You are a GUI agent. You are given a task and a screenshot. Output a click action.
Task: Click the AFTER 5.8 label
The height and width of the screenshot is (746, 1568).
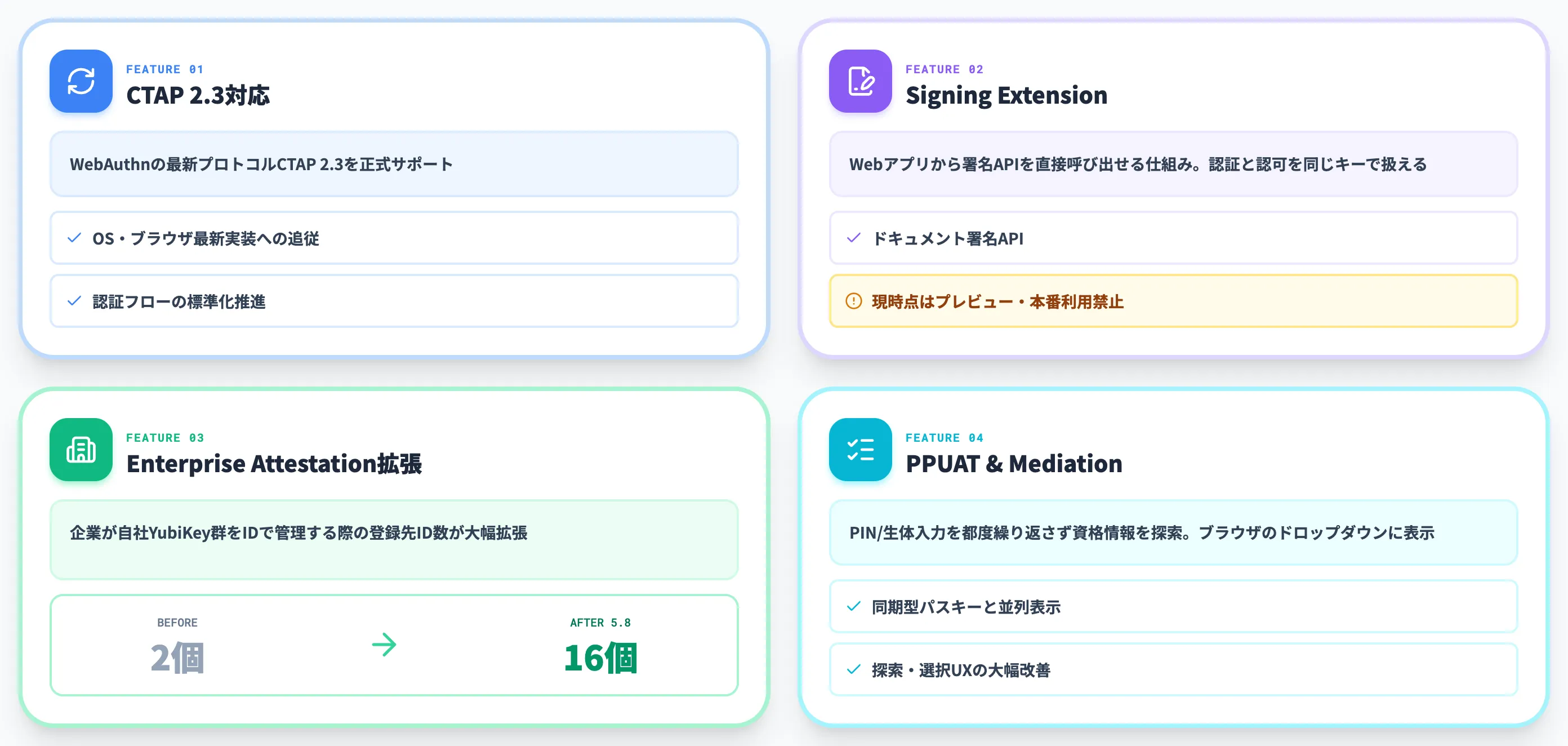point(600,623)
